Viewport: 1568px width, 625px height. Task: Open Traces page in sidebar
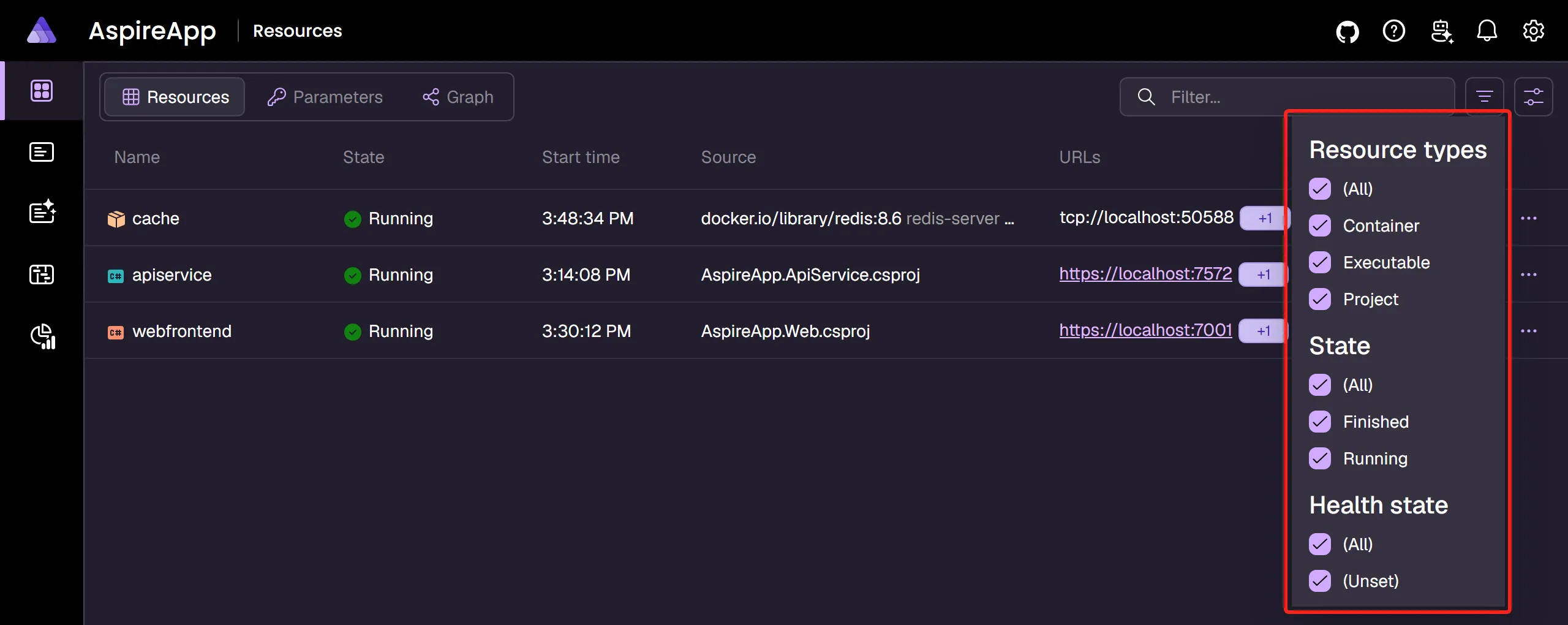click(42, 275)
